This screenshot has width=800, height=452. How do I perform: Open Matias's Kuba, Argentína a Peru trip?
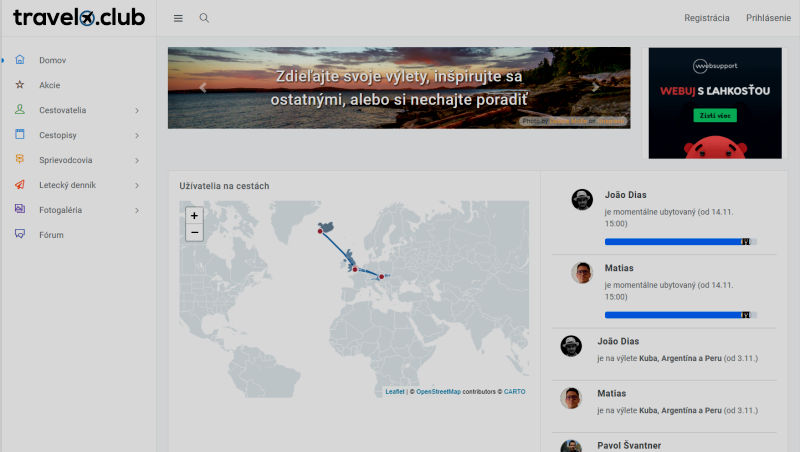coord(680,411)
